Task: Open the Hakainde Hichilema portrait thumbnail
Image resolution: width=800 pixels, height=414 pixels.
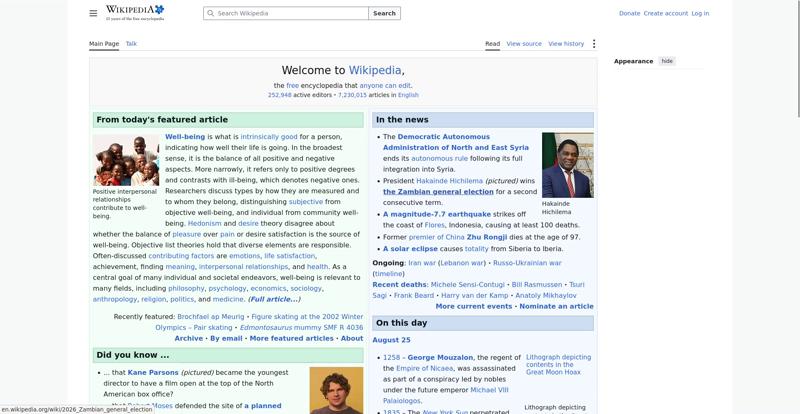Action: click(x=567, y=165)
